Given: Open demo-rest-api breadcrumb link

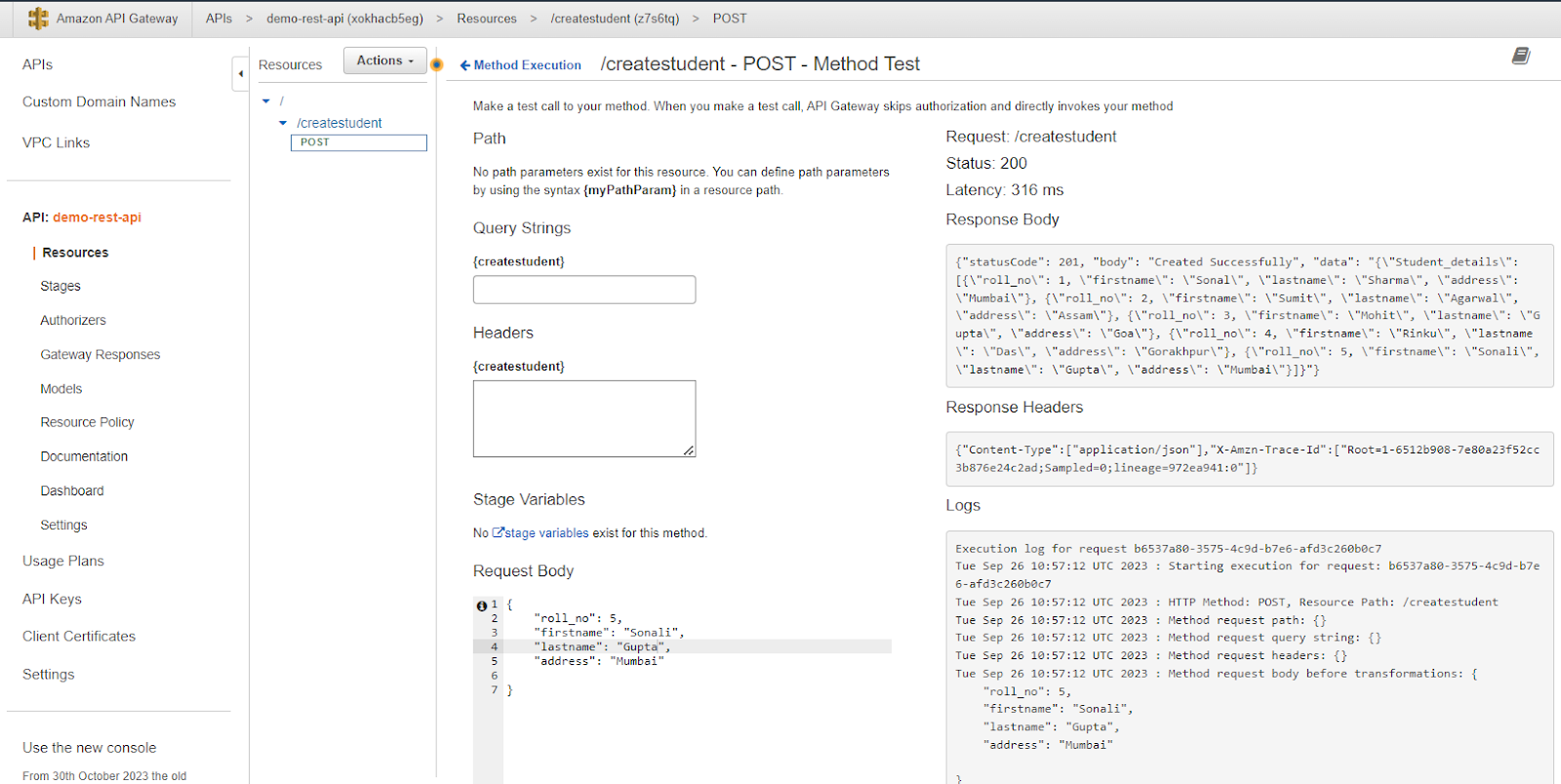Looking at the screenshot, I should [344, 19].
